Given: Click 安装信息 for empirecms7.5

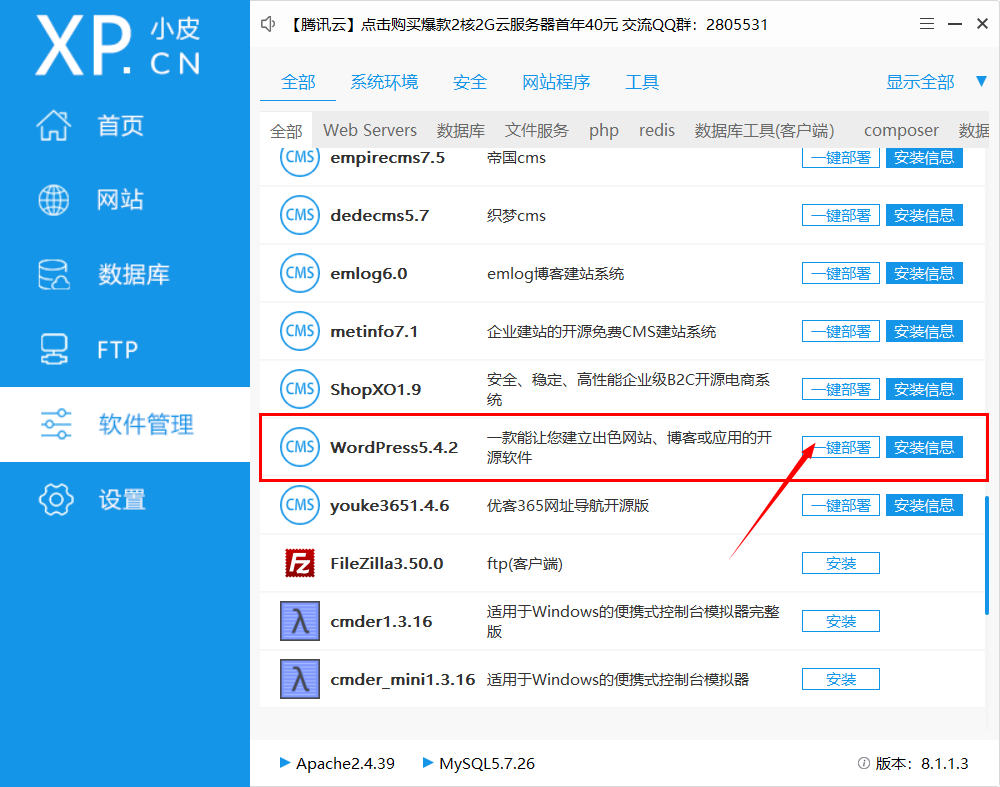Looking at the screenshot, I should (924, 158).
